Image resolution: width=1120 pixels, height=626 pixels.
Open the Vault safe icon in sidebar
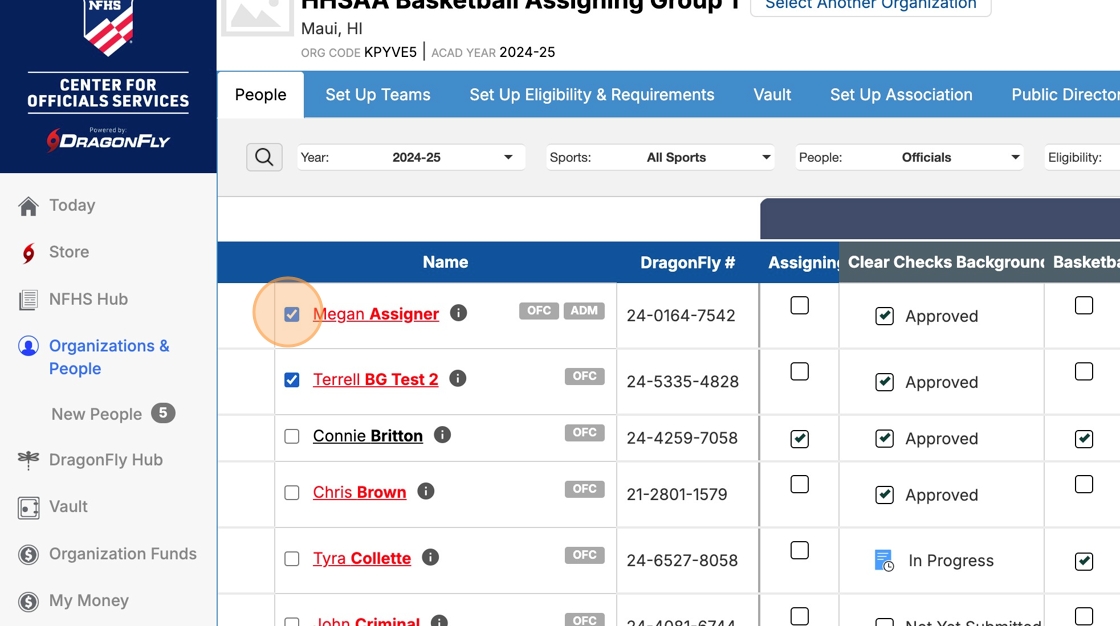[29, 507]
